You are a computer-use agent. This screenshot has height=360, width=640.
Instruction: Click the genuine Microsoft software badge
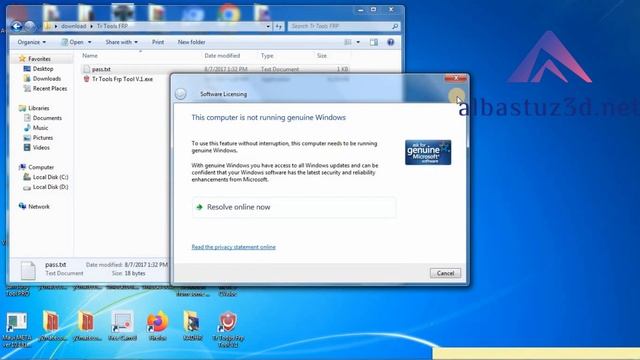[x=428, y=152]
